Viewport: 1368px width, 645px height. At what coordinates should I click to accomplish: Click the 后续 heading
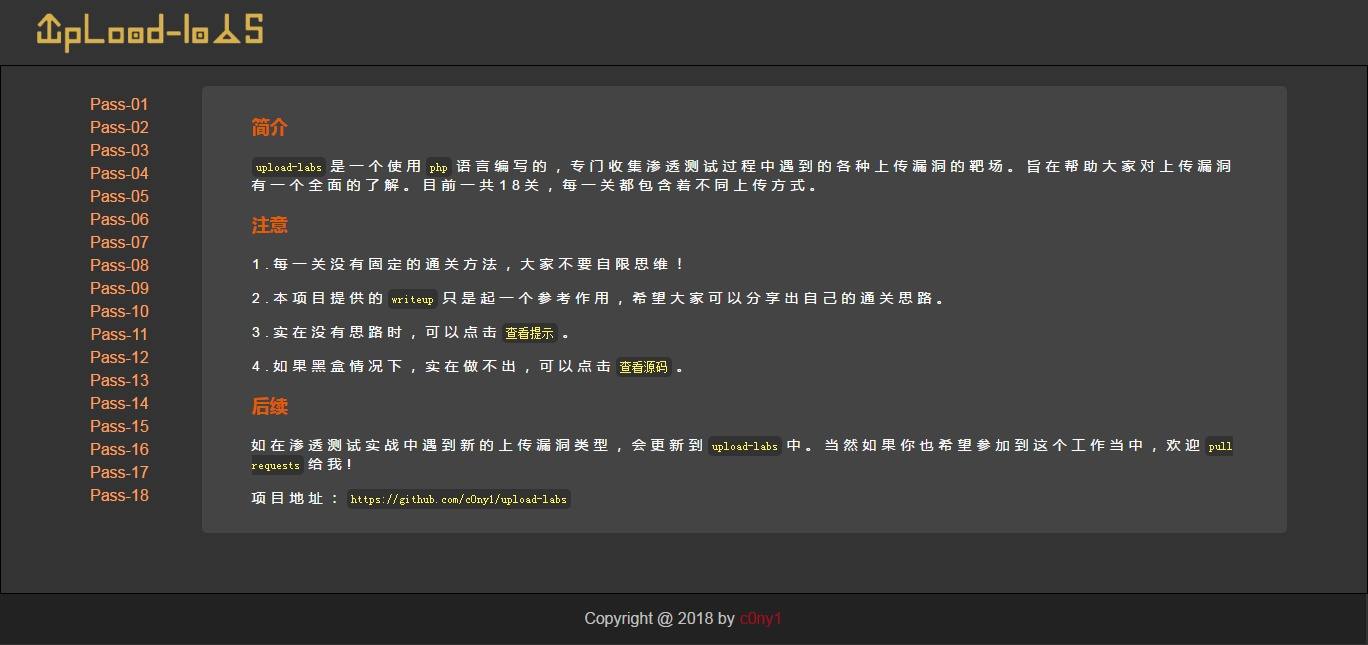269,407
